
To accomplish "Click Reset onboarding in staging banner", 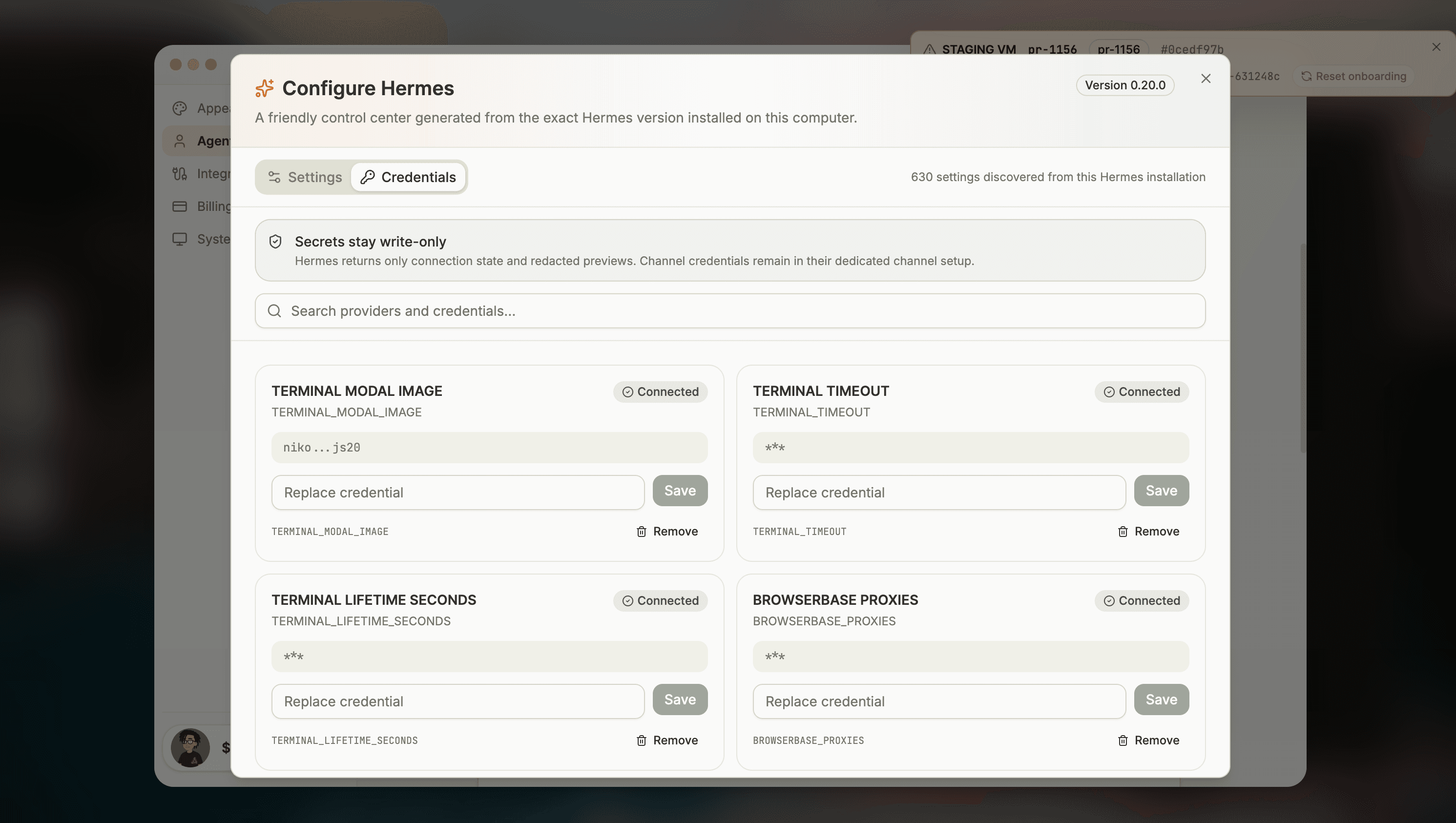I will pos(1353,76).
